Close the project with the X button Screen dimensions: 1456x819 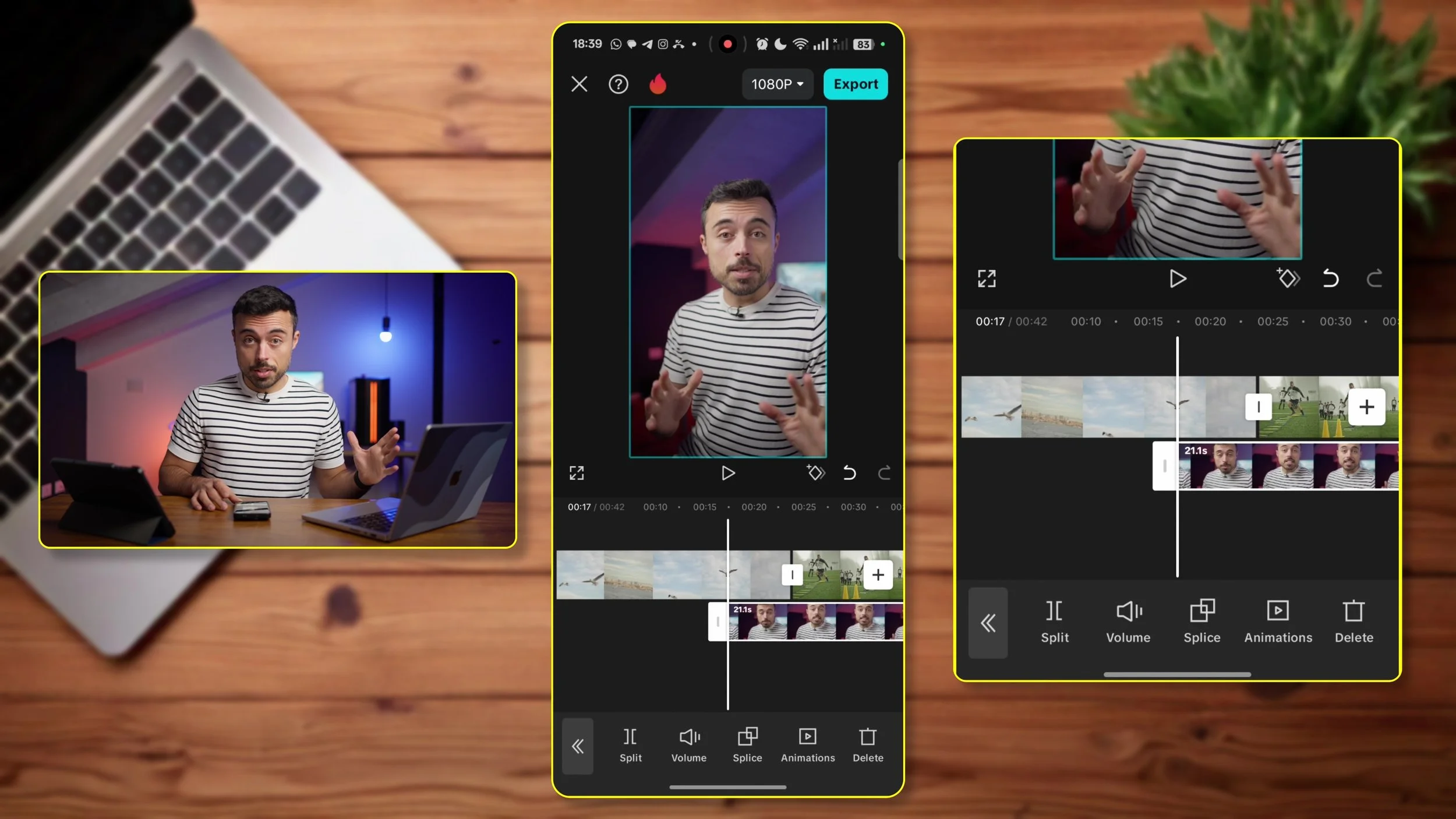[x=579, y=84]
